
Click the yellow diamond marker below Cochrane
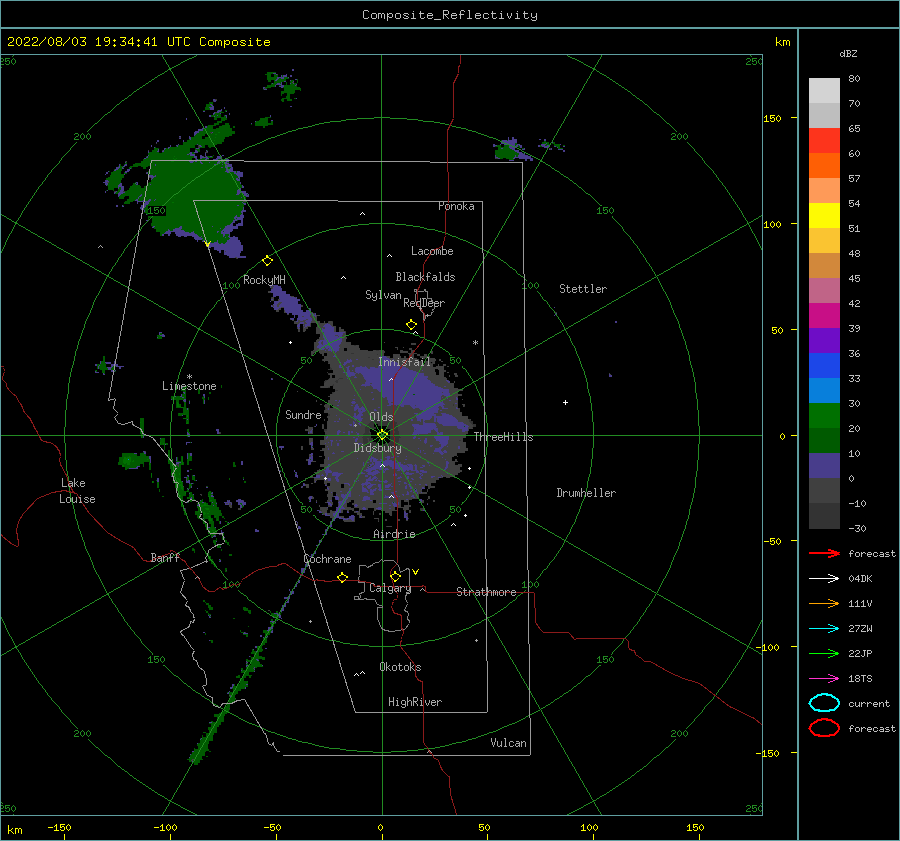click(342, 578)
